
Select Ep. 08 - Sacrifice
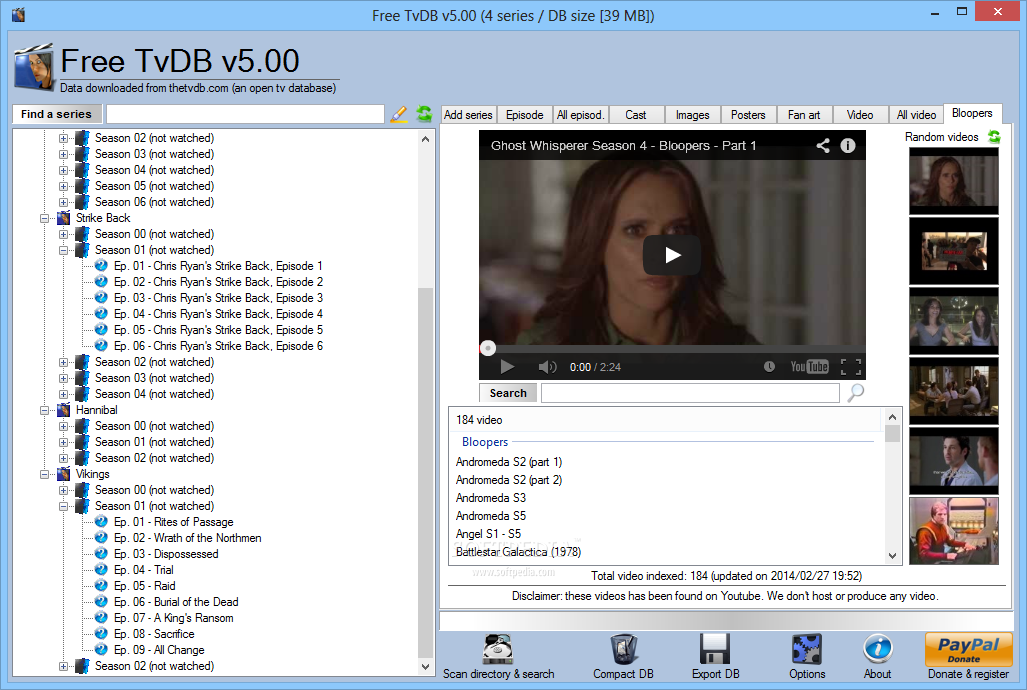click(x=154, y=634)
